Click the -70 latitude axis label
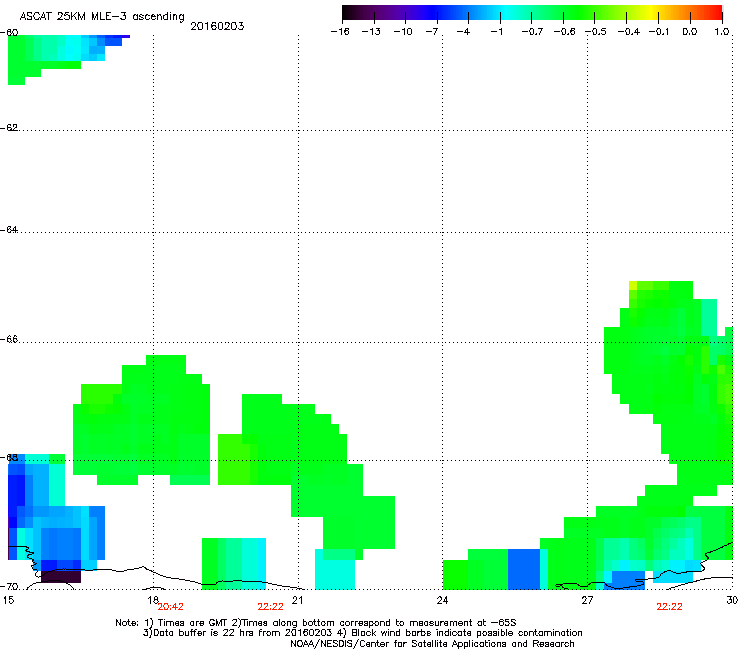This screenshot has width=740, height=650. (9, 587)
